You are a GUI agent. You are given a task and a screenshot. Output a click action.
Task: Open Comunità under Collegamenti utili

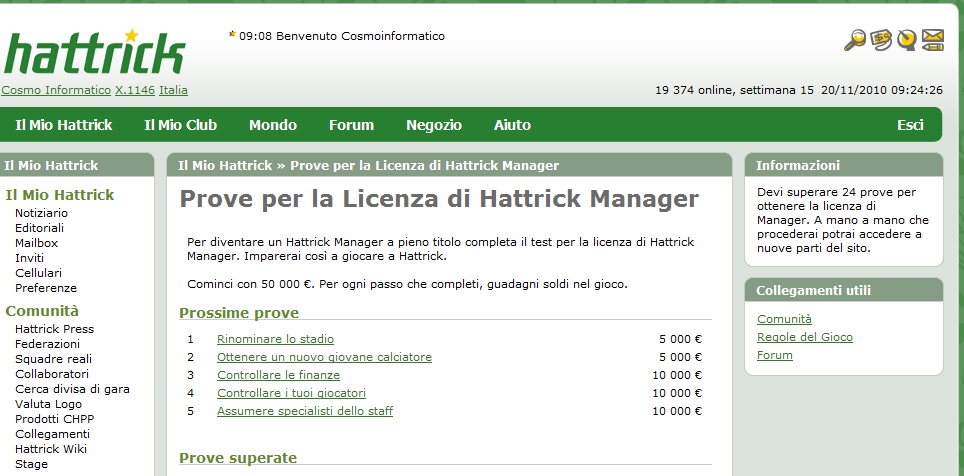(x=784, y=319)
